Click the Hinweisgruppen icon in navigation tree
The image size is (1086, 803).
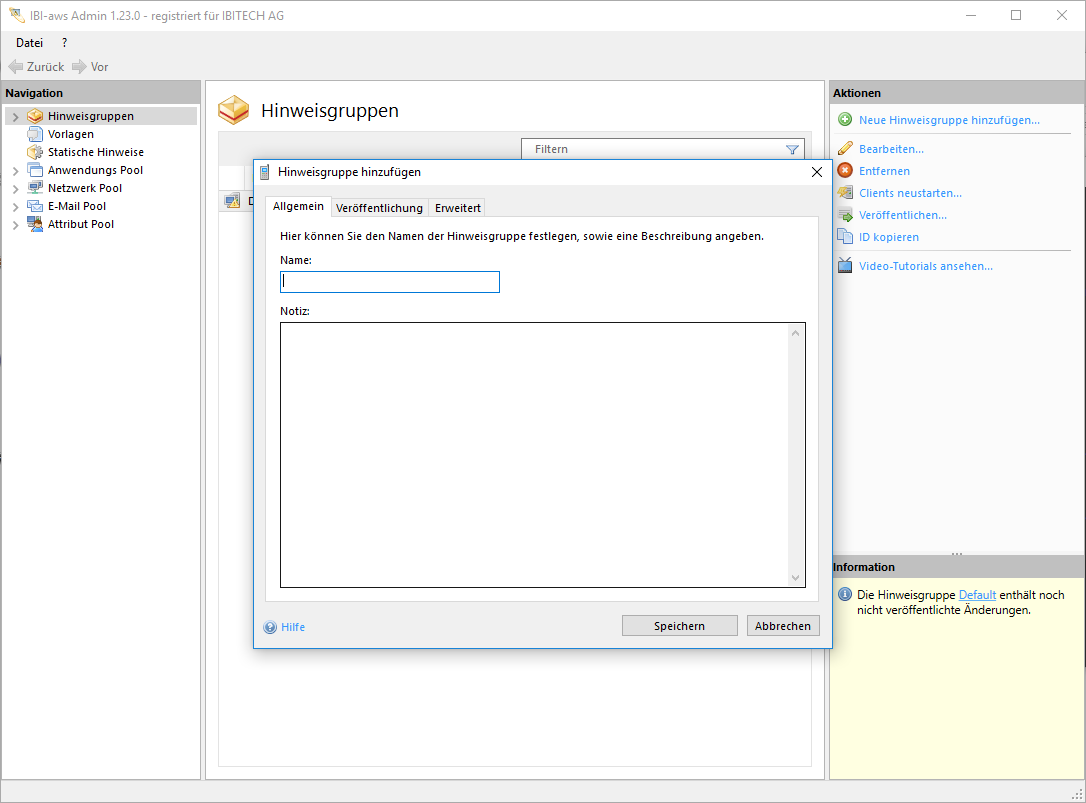coord(35,116)
